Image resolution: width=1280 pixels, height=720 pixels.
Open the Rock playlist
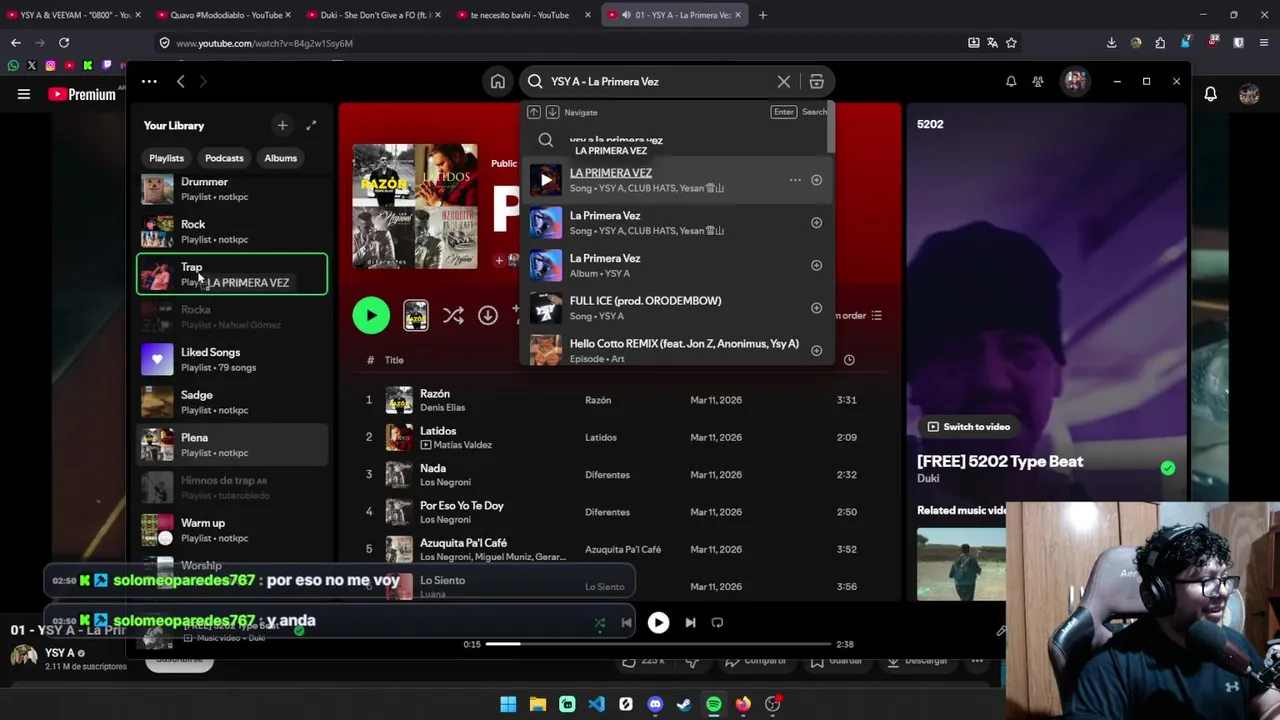tap(232, 232)
